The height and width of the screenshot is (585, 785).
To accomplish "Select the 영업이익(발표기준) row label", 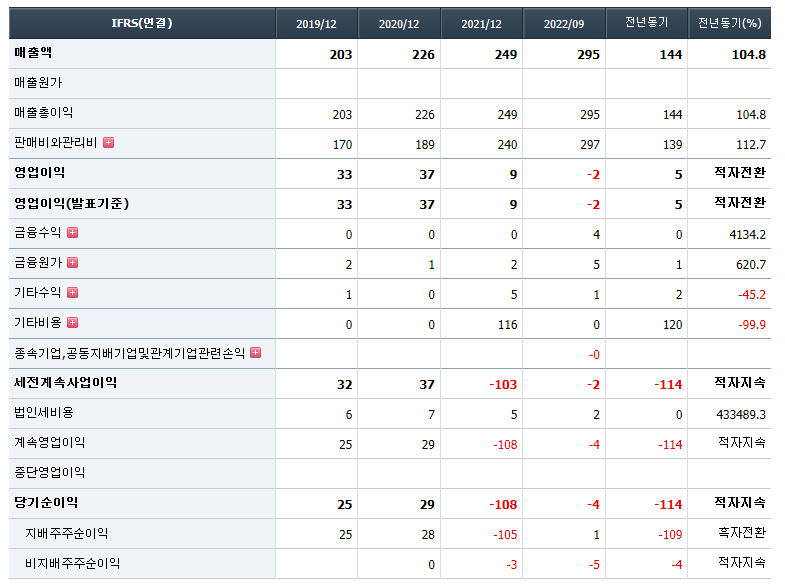I will 72,203.
